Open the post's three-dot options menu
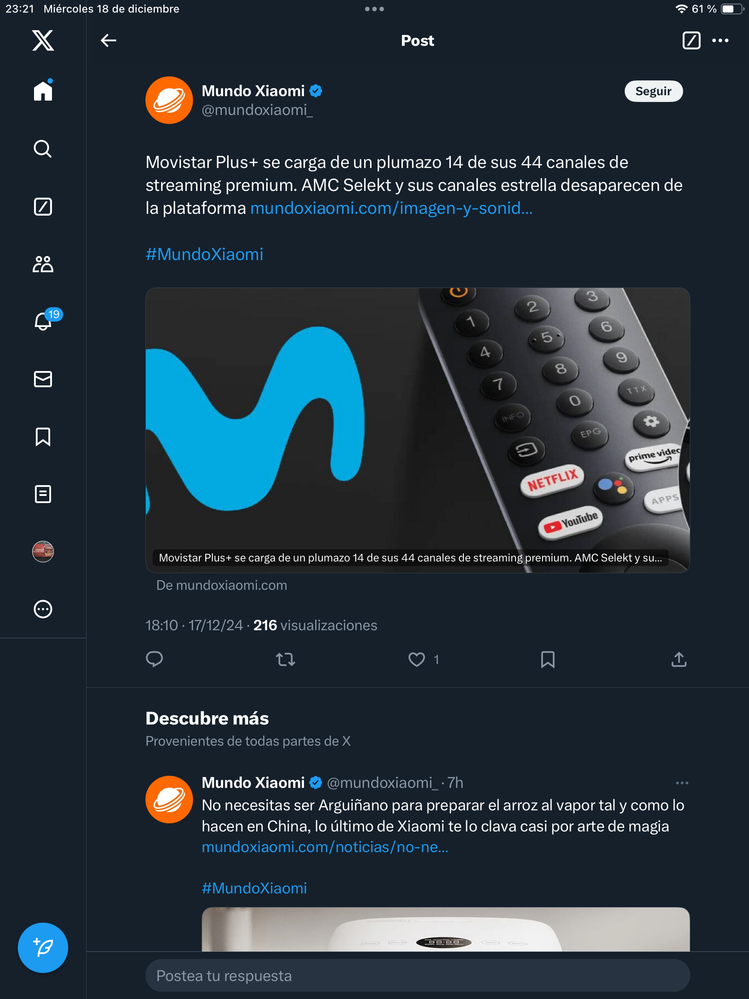Screen dimensions: 749x999 pos(720,41)
